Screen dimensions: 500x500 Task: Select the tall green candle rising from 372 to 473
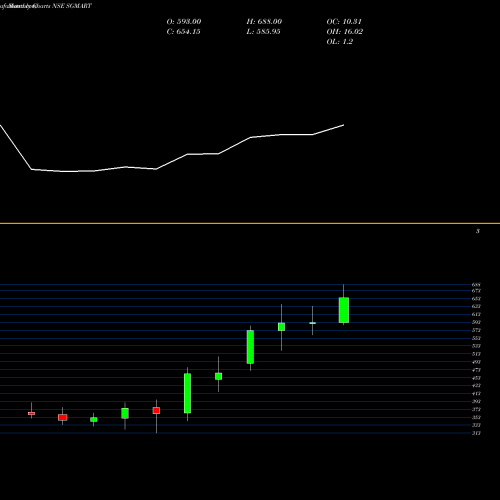pyautogui.click(x=187, y=393)
